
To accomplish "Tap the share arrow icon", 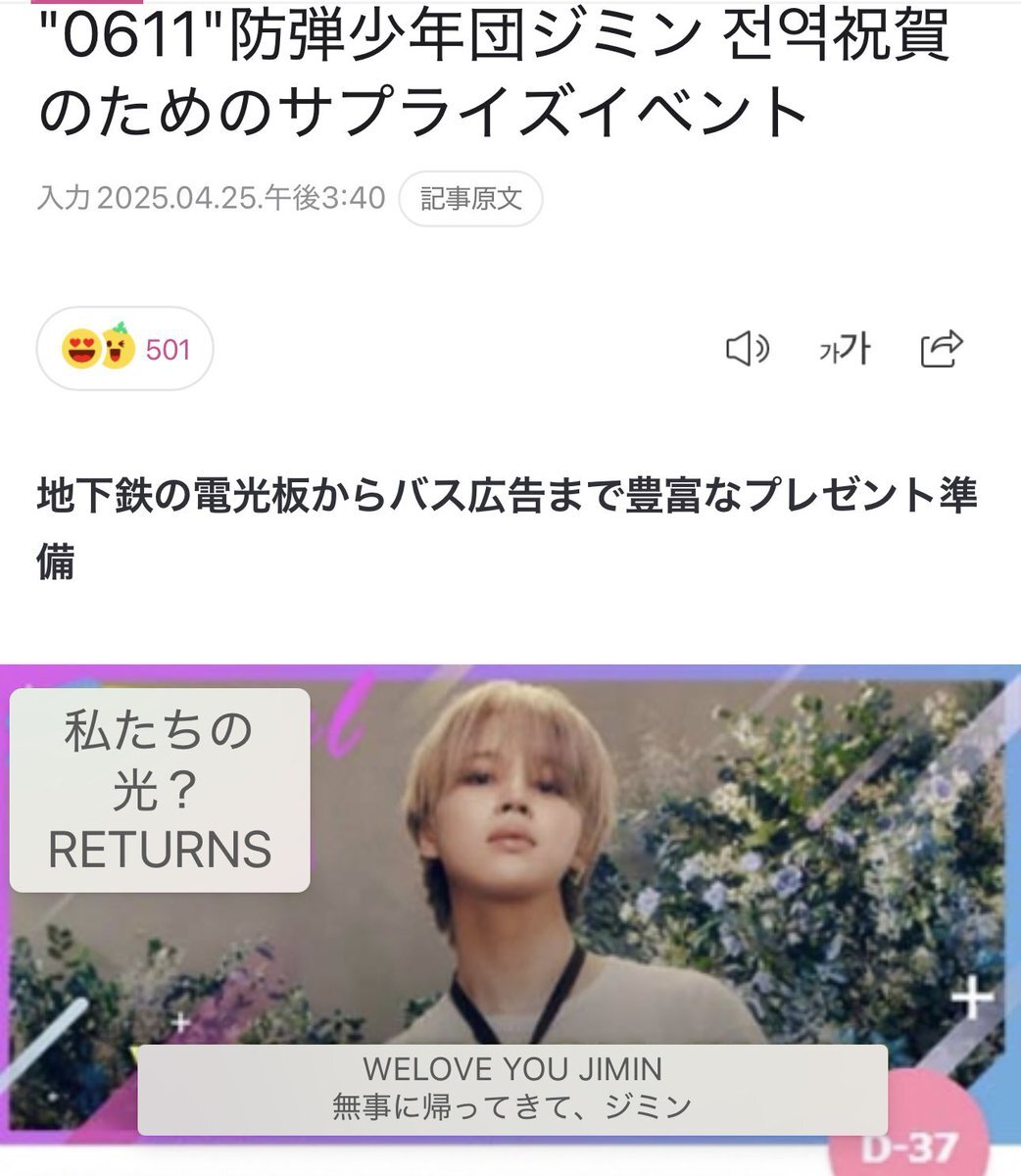I will [943, 349].
